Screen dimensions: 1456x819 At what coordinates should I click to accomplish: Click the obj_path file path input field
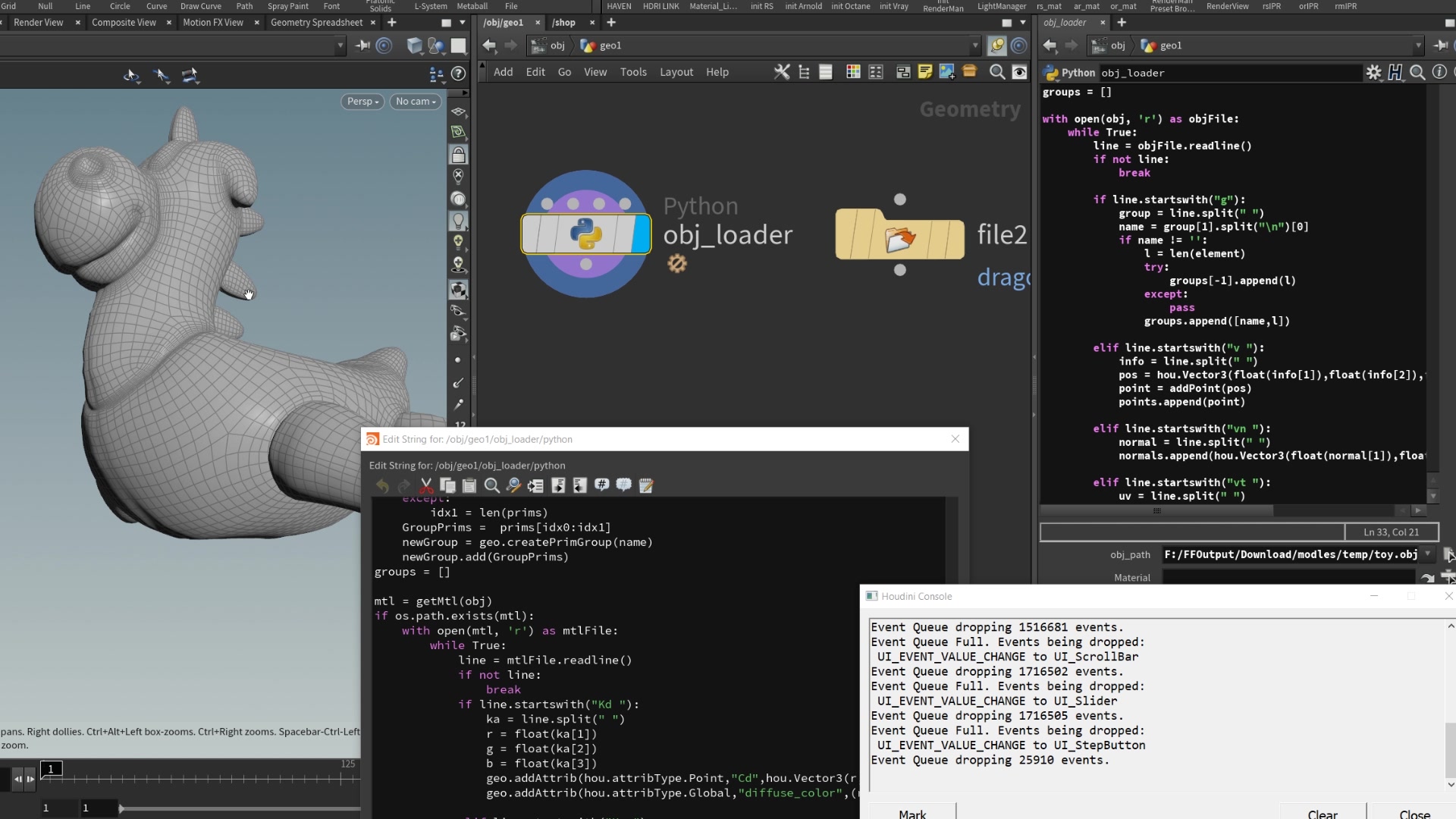pyautogui.click(x=1291, y=554)
